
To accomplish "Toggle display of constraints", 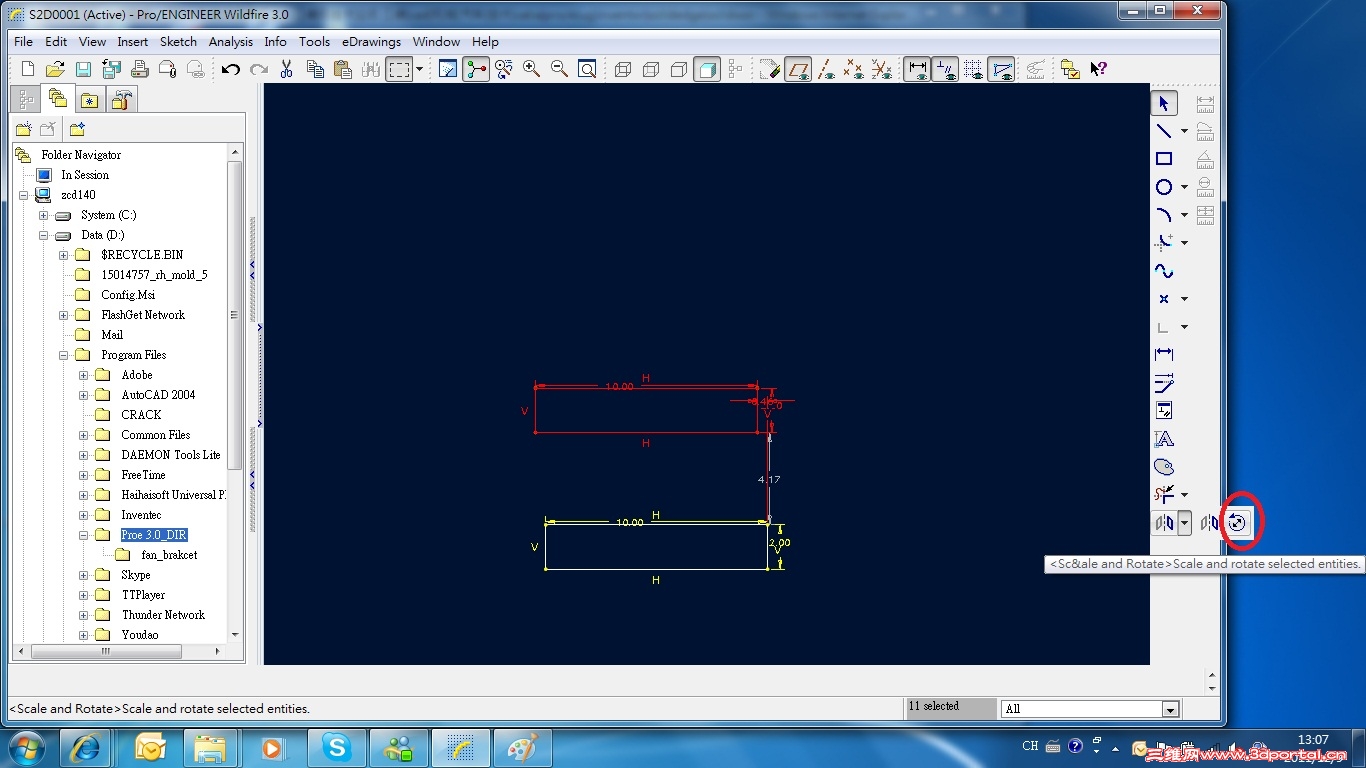I will click(945, 69).
